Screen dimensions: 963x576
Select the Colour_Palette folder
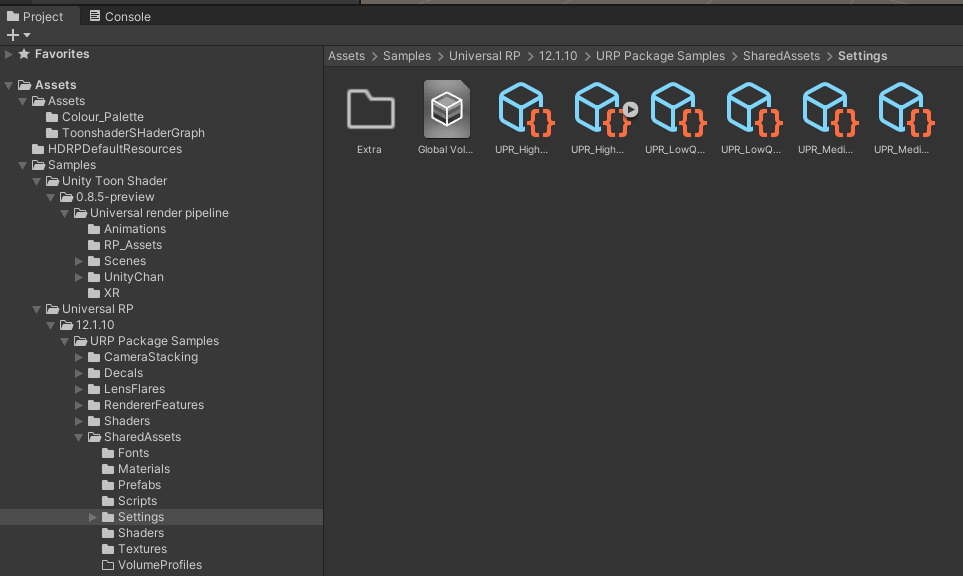coord(95,117)
